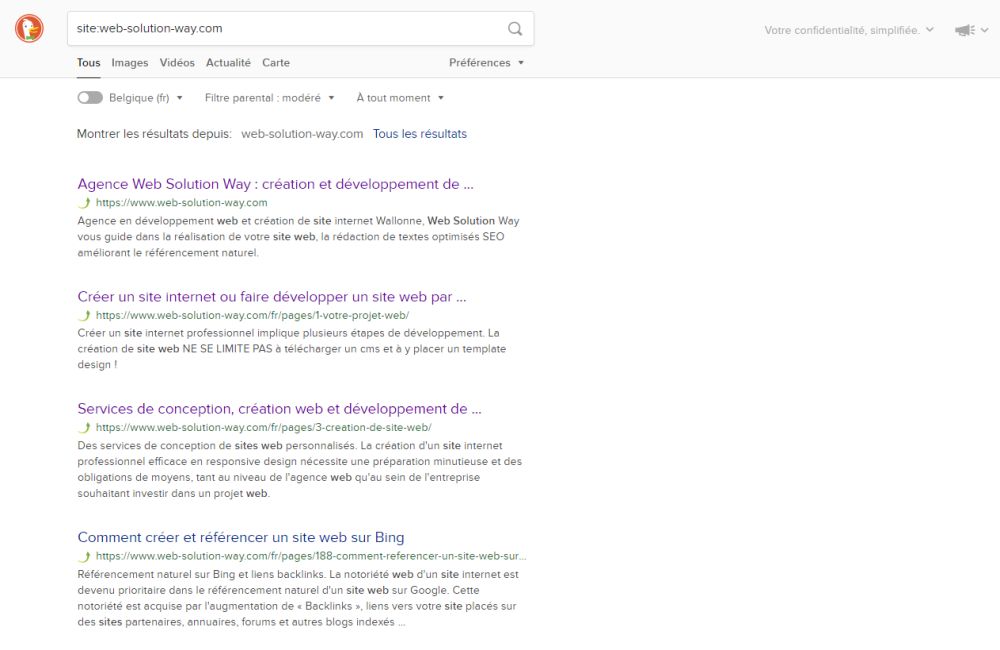The width and height of the screenshot is (1000, 650).
Task: Open Comment créer et référencer Bing result
Action: [240, 537]
